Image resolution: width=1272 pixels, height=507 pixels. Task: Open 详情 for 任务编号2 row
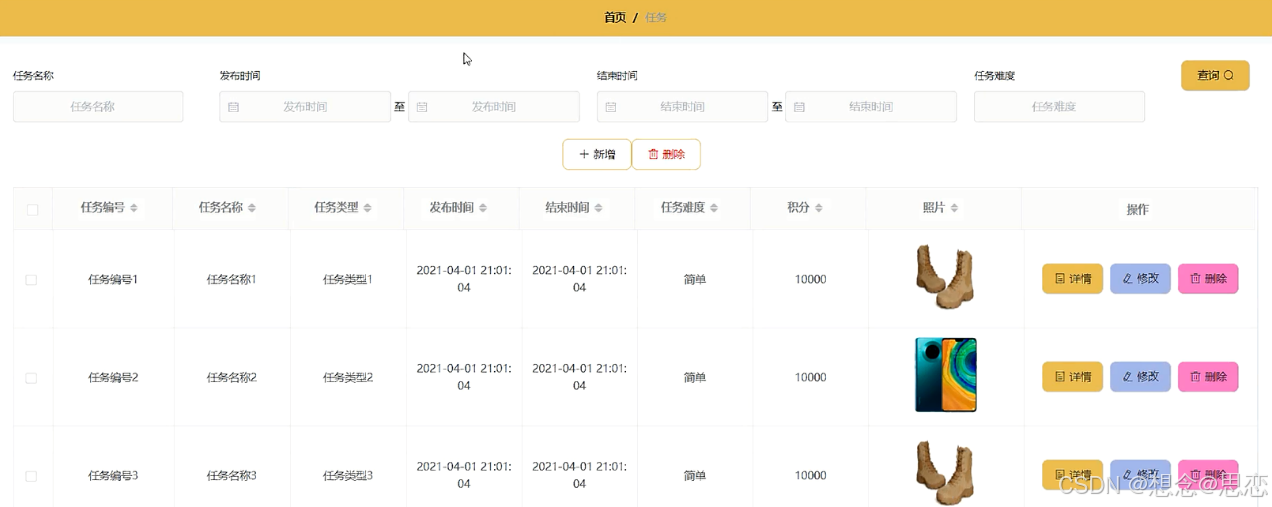click(x=1072, y=377)
